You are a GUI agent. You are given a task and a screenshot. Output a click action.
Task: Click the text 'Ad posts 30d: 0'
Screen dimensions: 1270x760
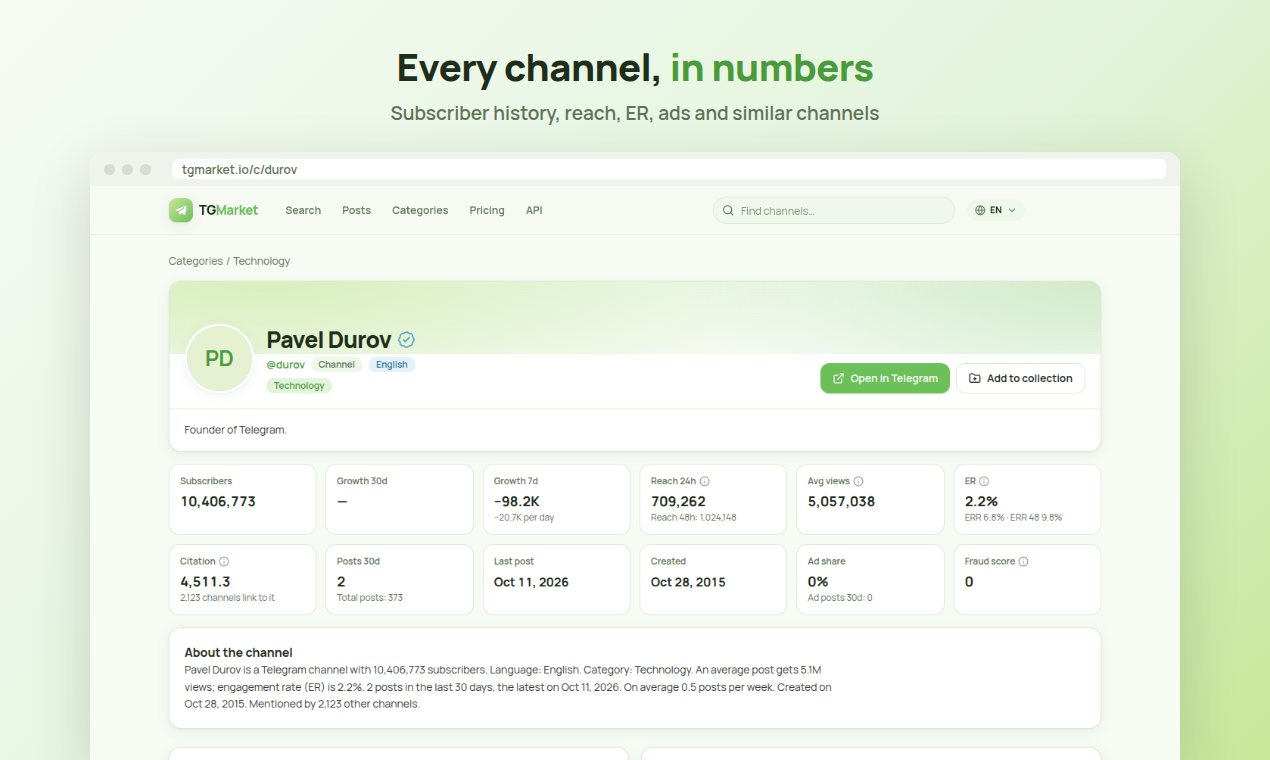(840, 598)
